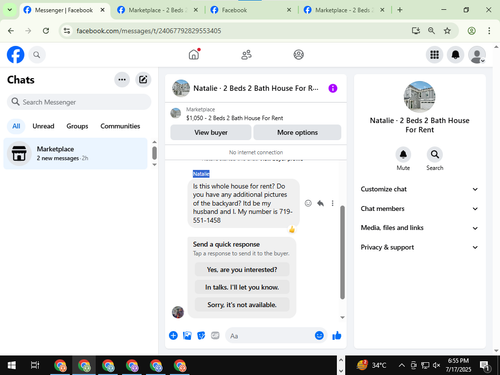500x375 pixels.
Task: Expand Chat members section
Action: click(419, 209)
